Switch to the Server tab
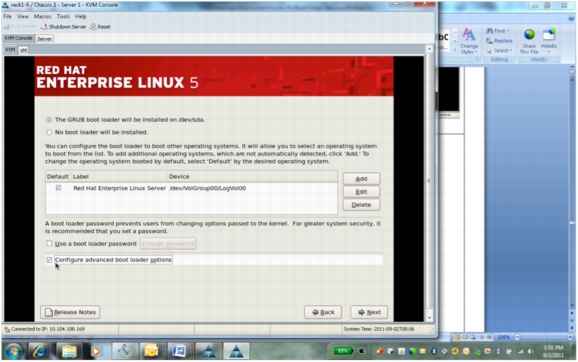 (x=44, y=38)
